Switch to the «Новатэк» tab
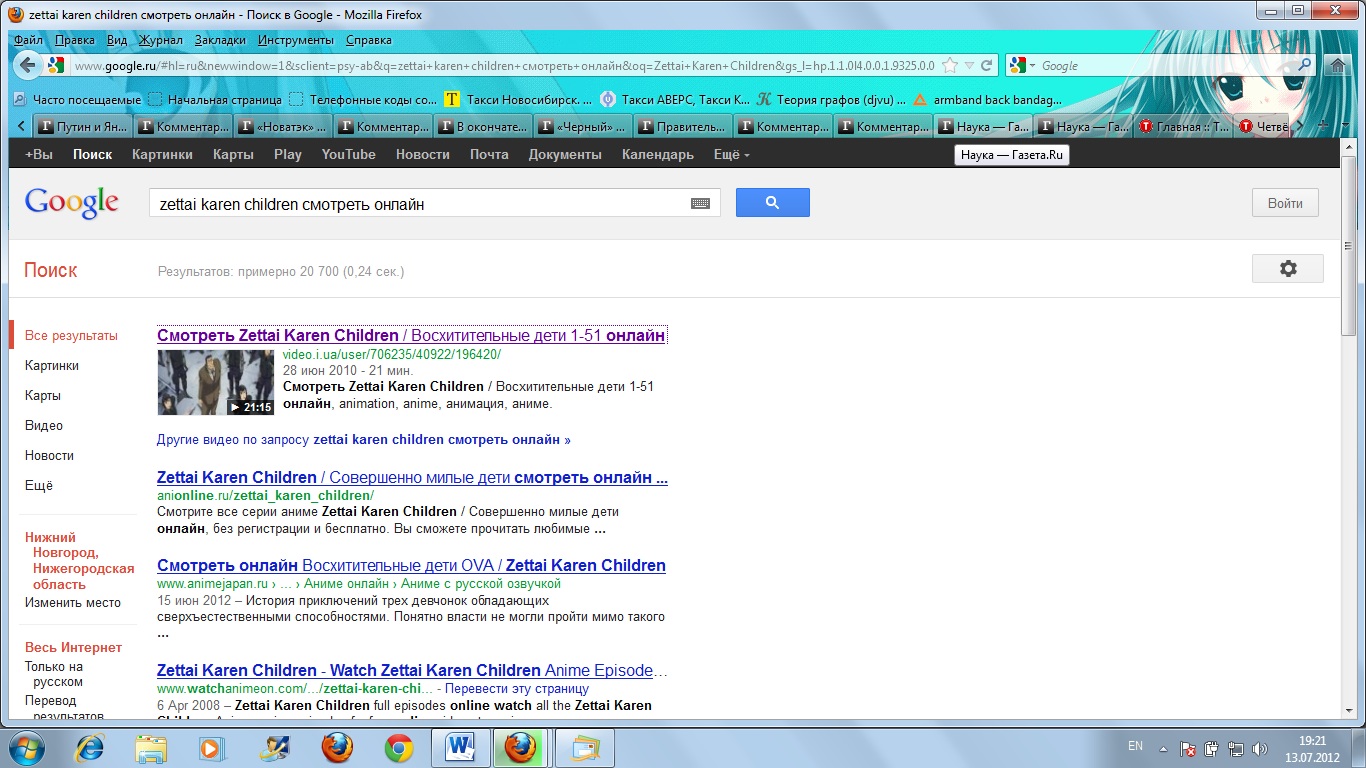 pyautogui.click(x=283, y=127)
